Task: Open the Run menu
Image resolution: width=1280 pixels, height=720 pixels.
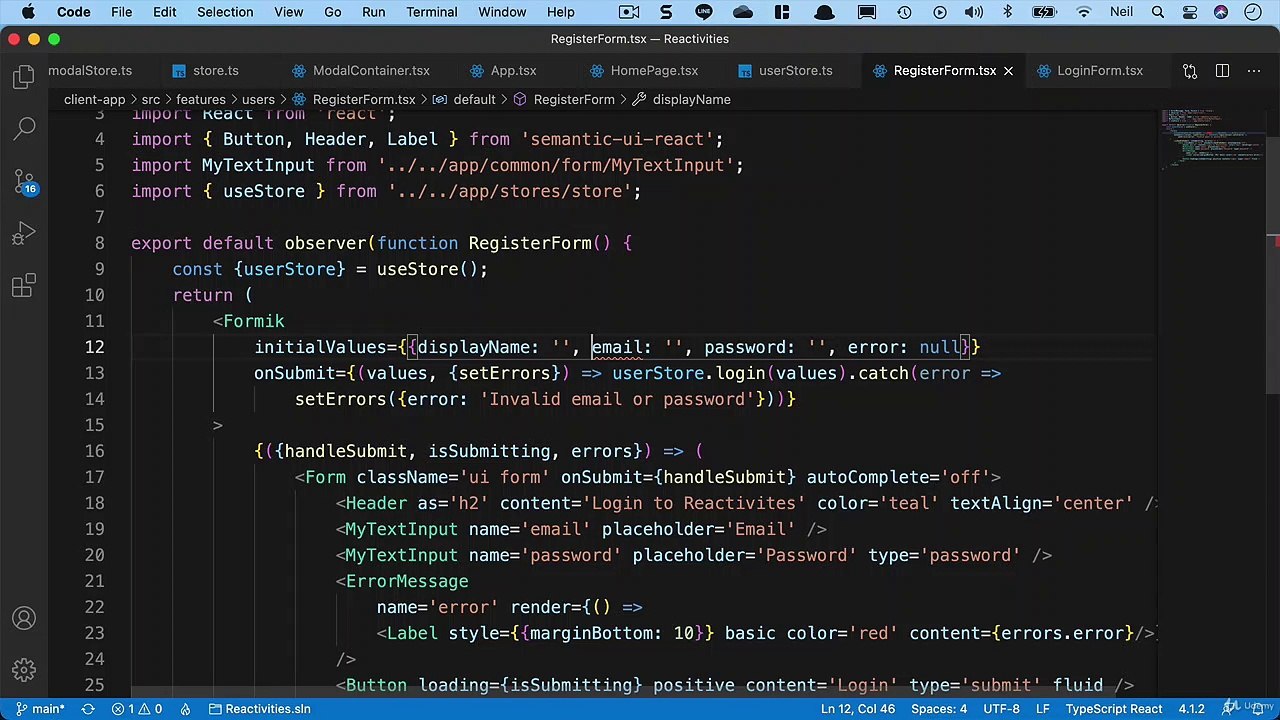Action: pos(374,12)
